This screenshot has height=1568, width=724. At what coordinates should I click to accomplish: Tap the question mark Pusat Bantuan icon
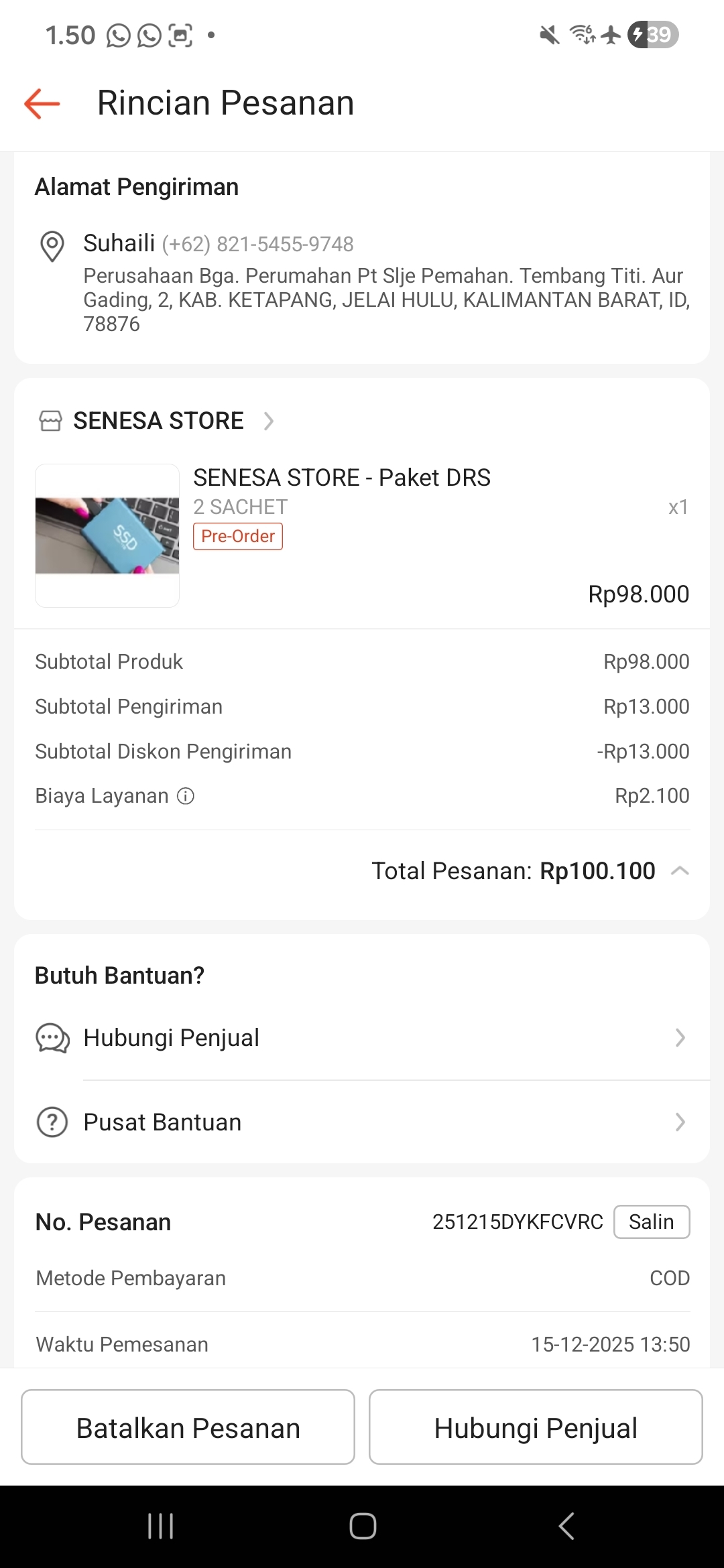(52, 1122)
